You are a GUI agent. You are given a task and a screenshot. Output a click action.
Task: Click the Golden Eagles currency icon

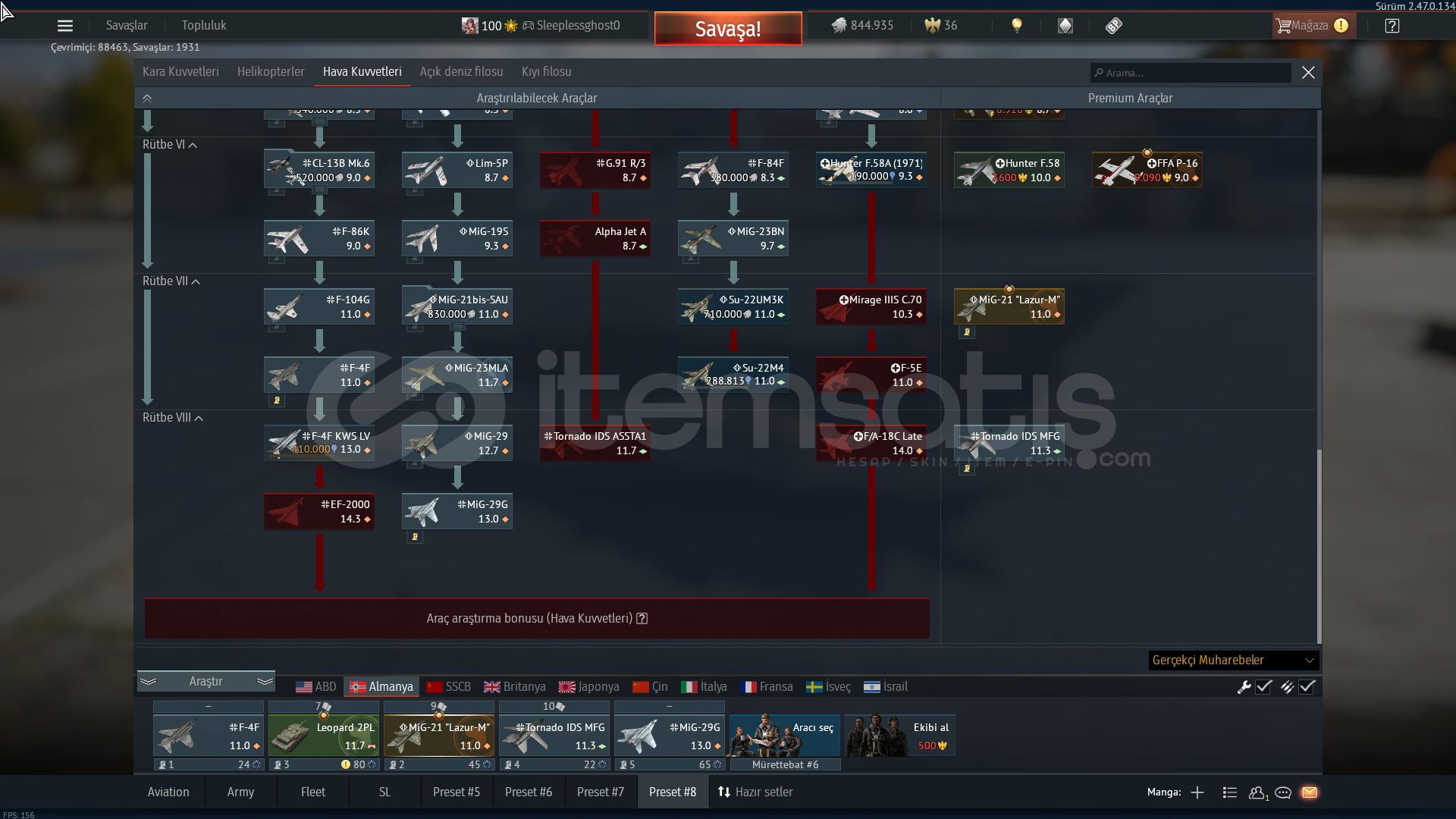(x=932, y=26)
